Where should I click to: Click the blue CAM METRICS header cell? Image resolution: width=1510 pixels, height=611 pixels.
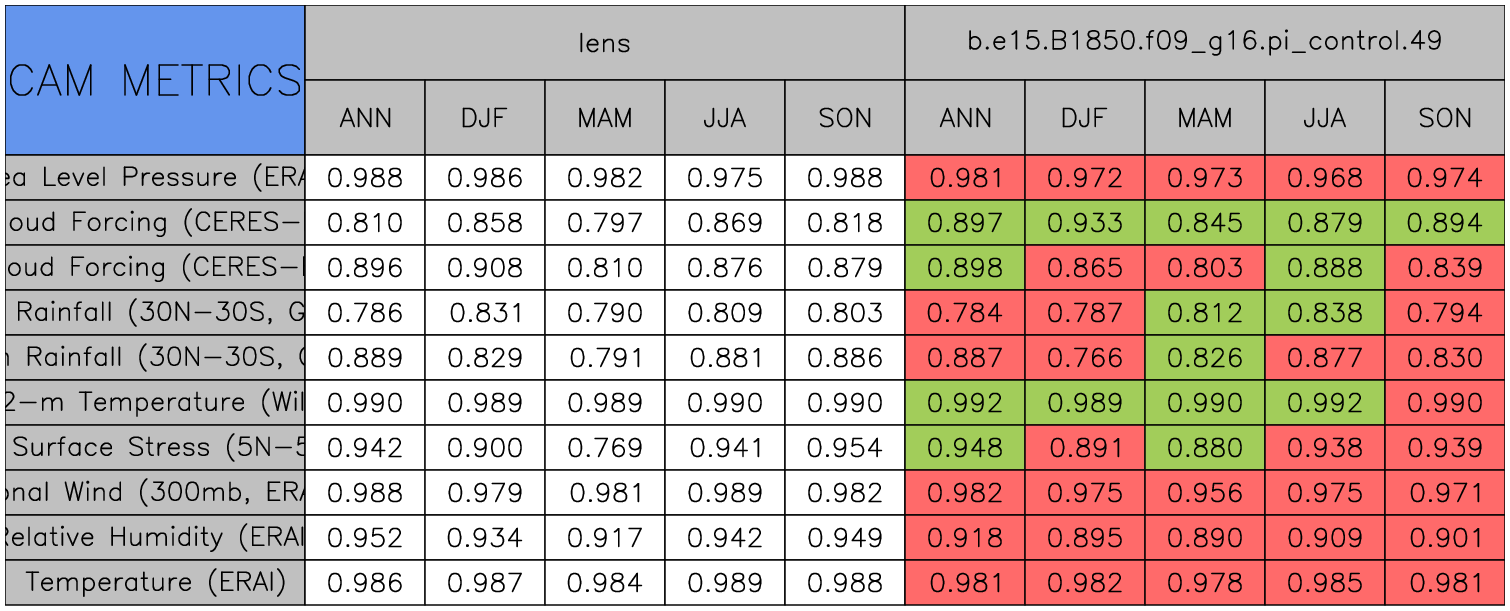[155, 80]
